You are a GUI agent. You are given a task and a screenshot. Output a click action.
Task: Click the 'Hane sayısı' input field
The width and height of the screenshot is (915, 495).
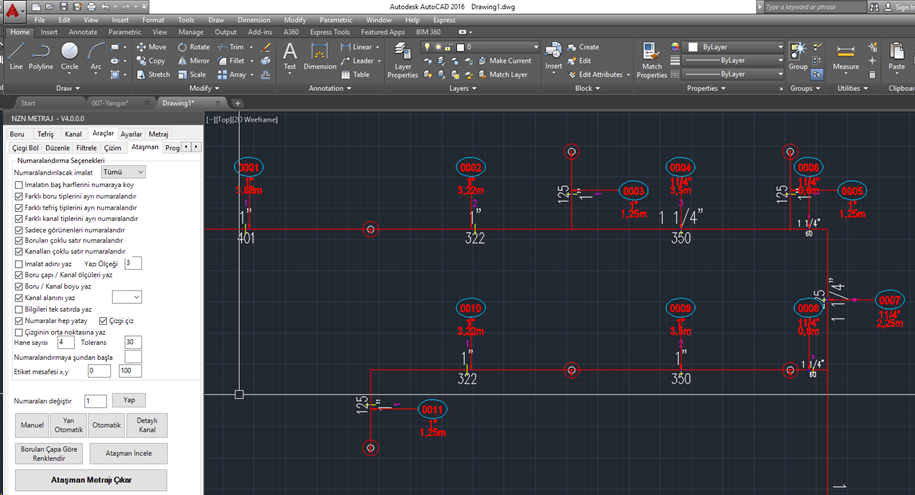coord(65,342)
